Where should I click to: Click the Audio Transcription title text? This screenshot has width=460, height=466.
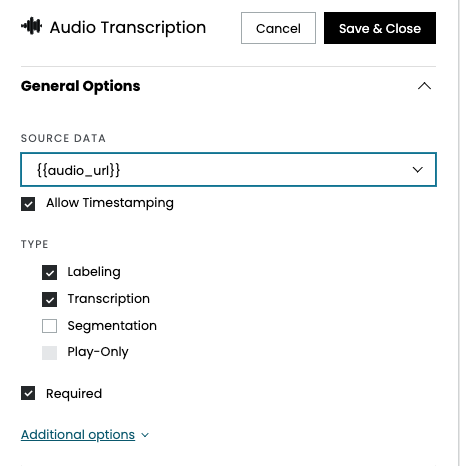click(x=128, y=27)
